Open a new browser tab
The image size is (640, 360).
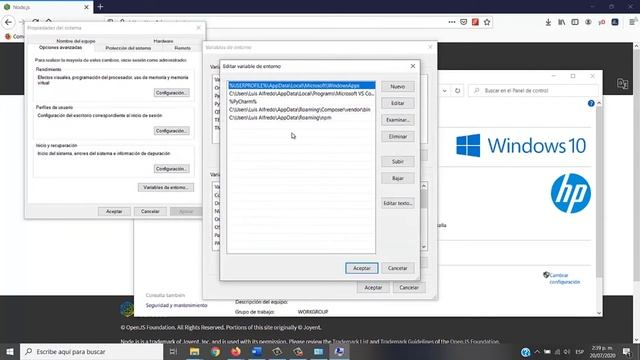(100, 7)
